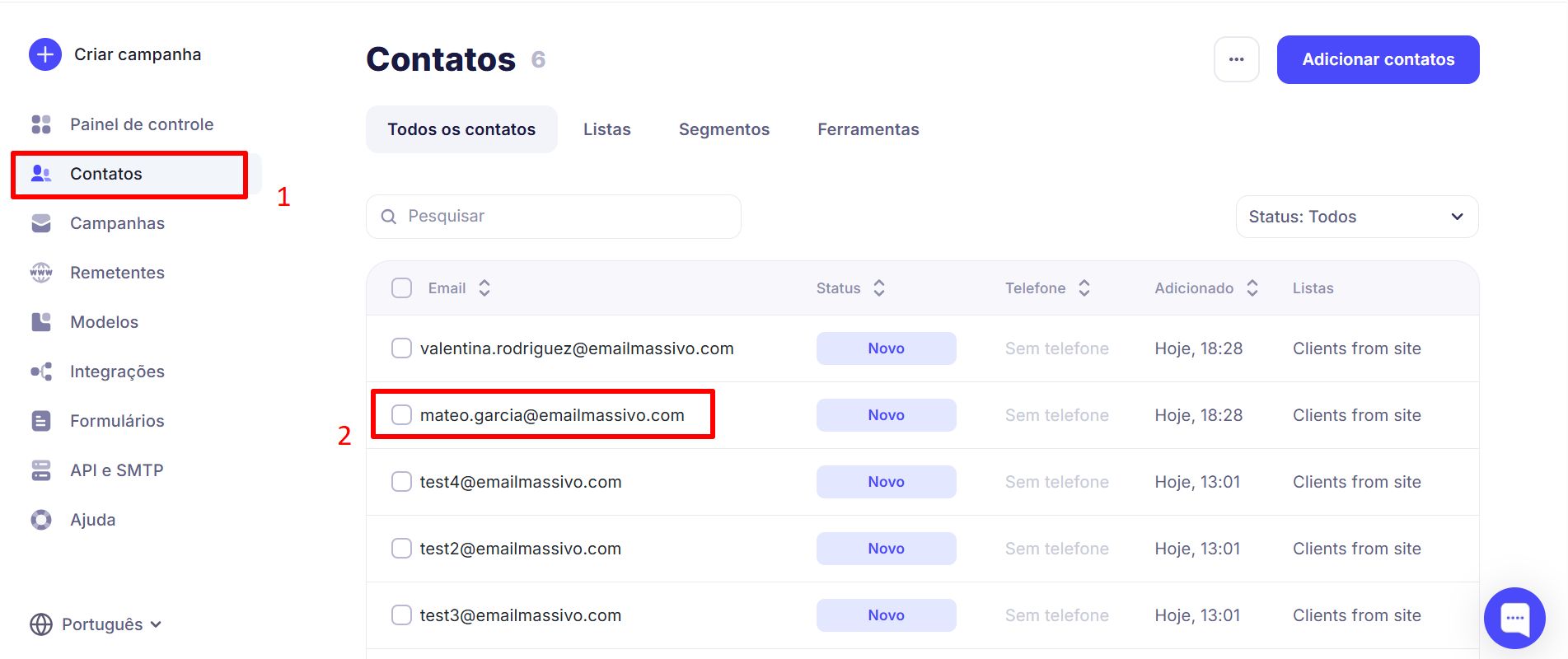Open the live chat bubble widget
The width and height of the screenshot is (1568, 659).
(1514, 618)
